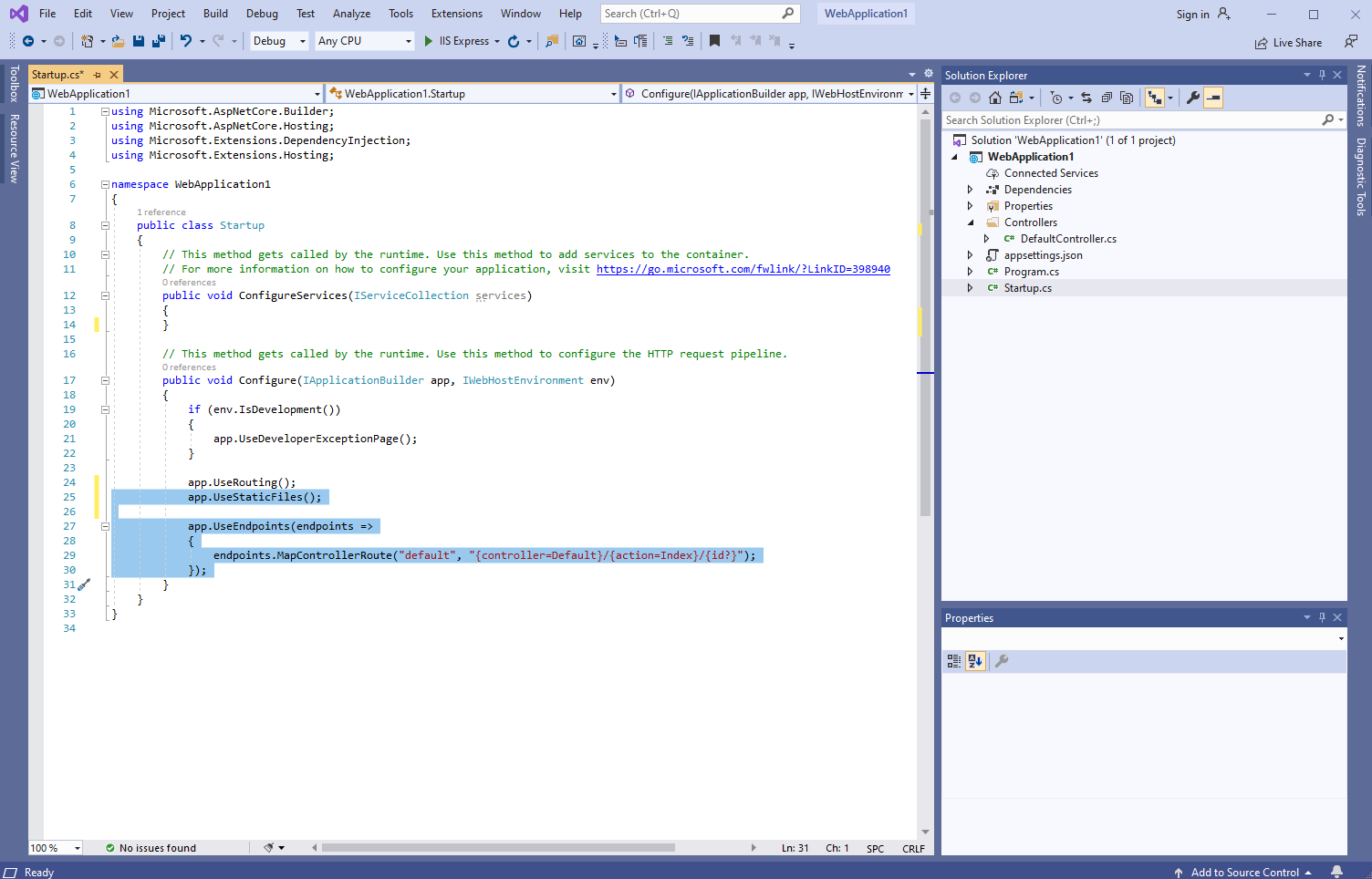This screenshot has width=1372, height=879.
Task: Switch Properties panel to Categorized view
Action: [954, 661]
